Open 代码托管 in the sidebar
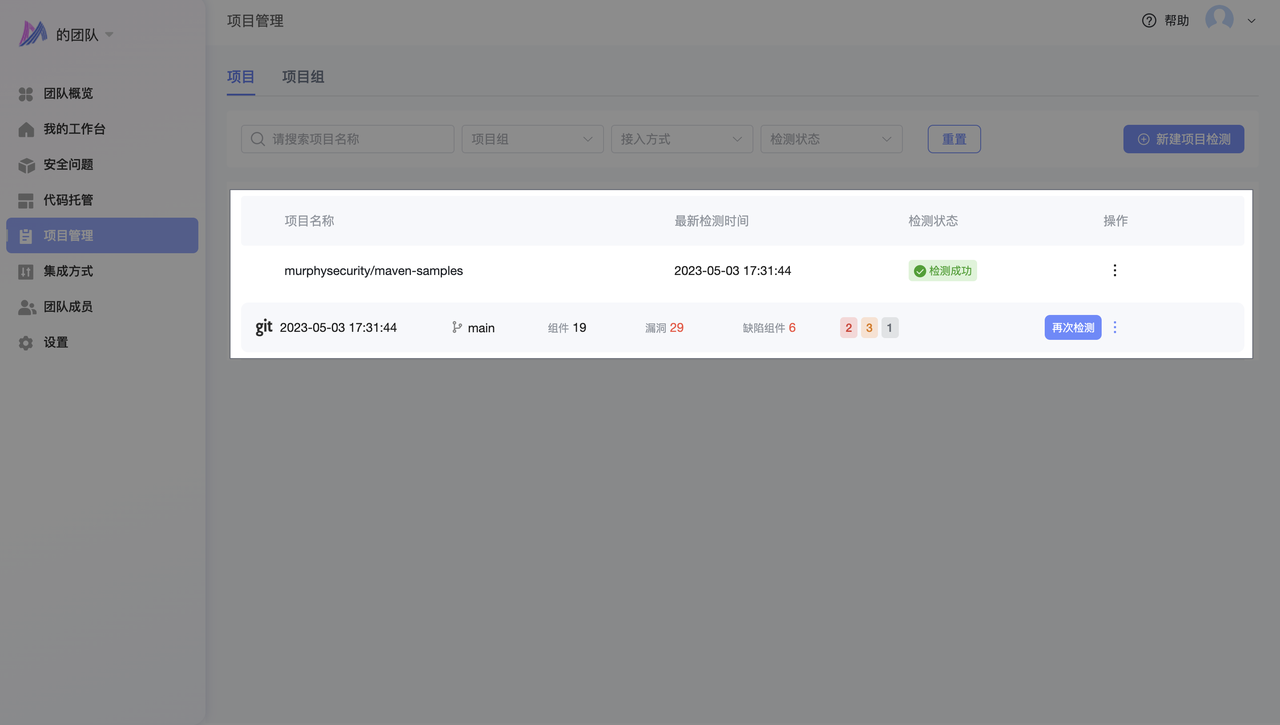 tap(68, 200)
